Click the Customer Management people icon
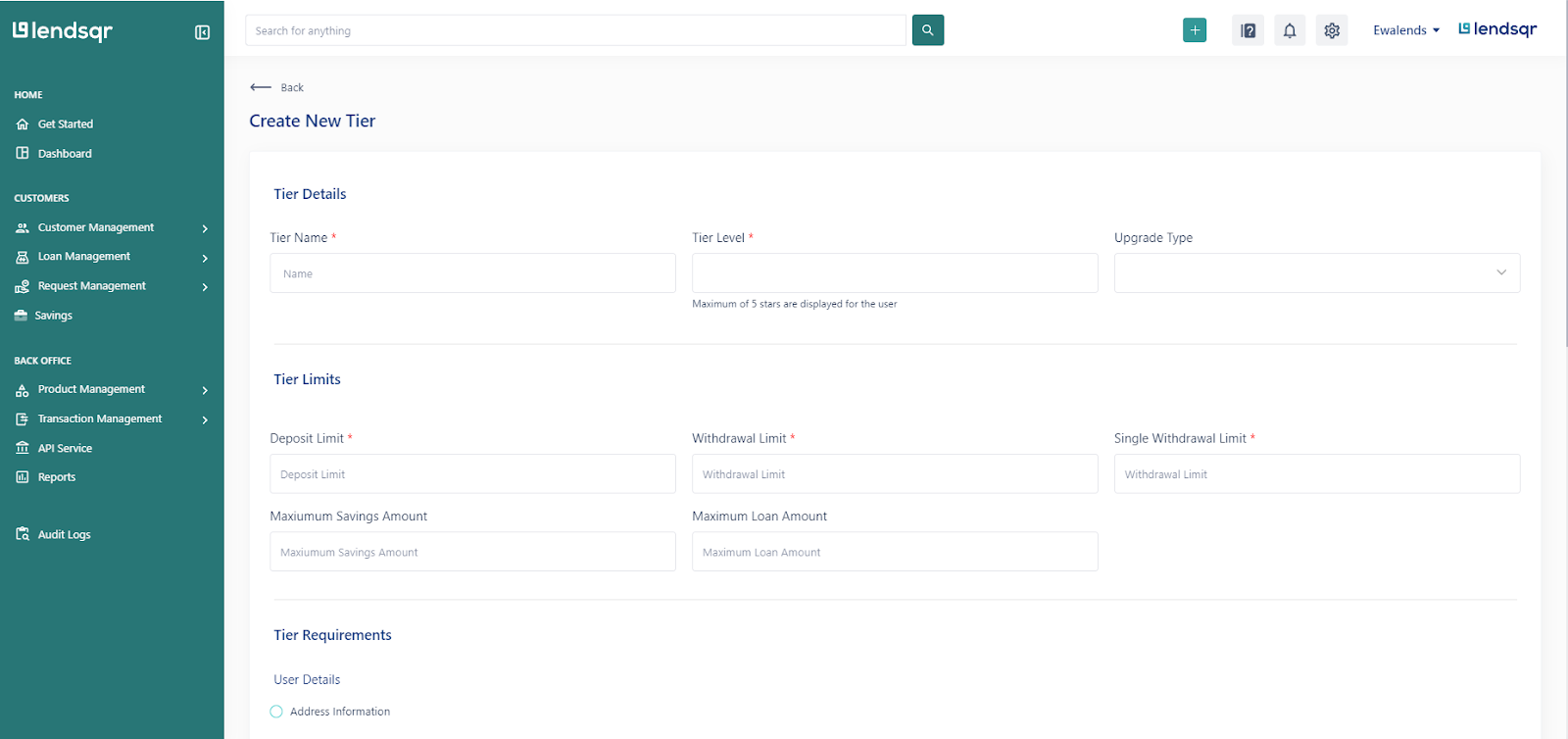 coord(23,227)
